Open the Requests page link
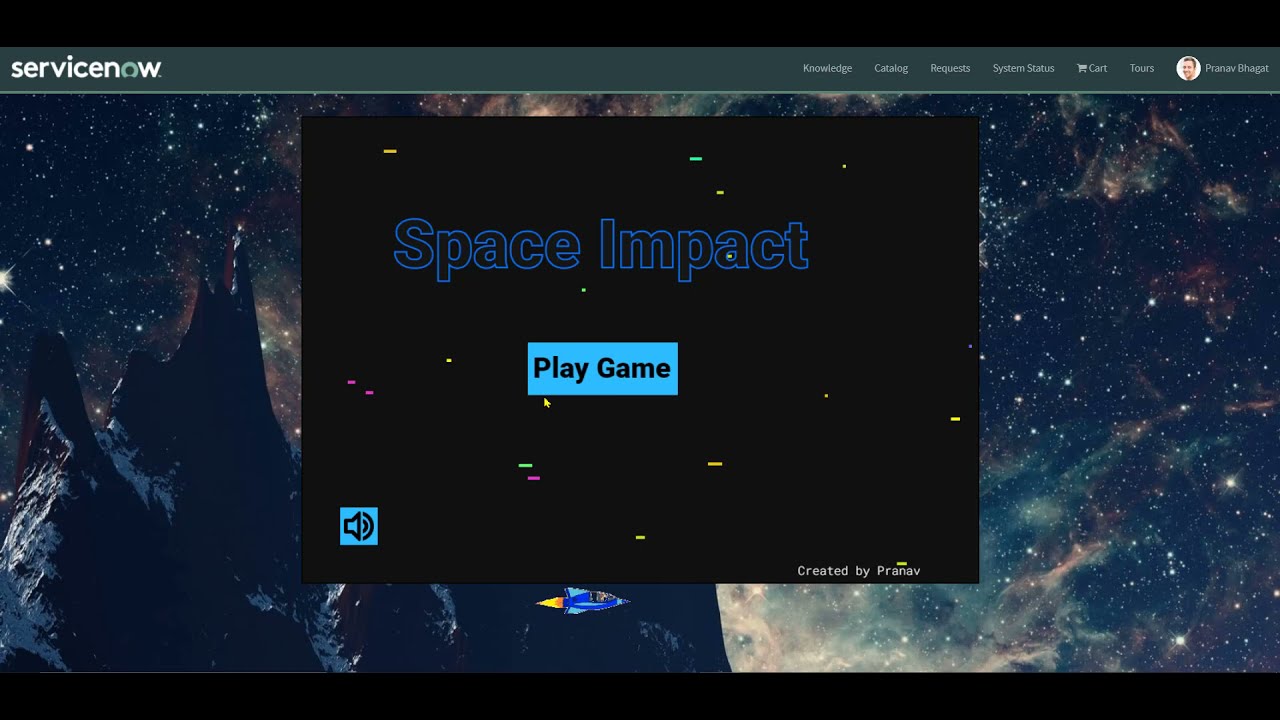Screen dimensions: 1280x720 949,68
